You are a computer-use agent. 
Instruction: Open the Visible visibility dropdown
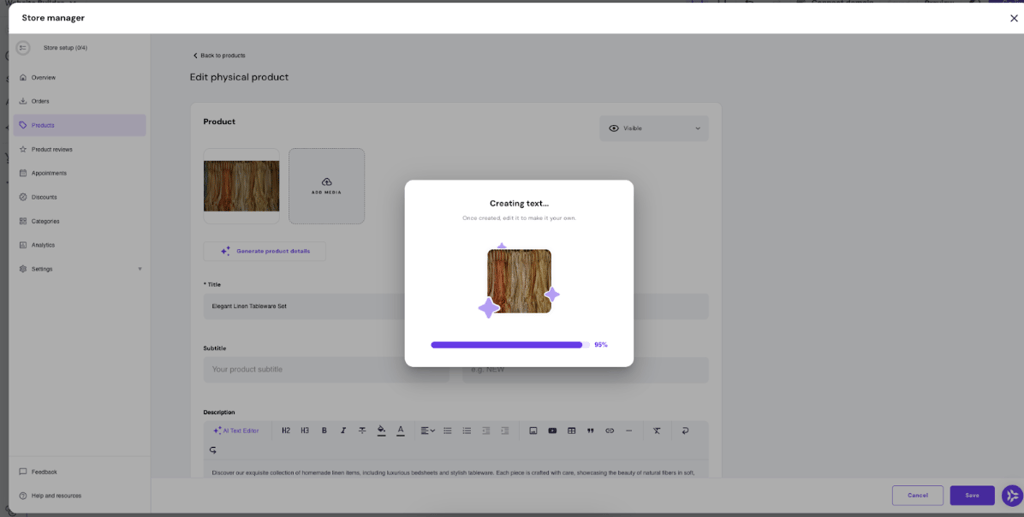654,129
